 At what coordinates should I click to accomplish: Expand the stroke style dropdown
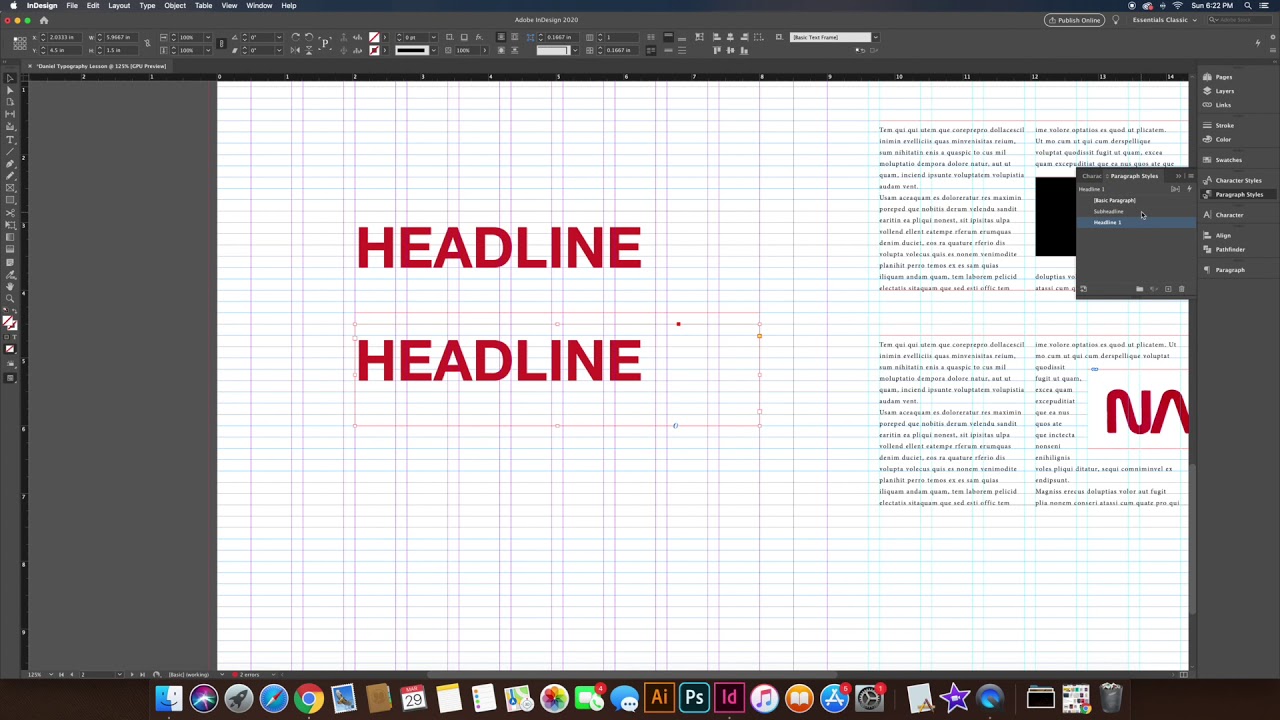(434, 50)
